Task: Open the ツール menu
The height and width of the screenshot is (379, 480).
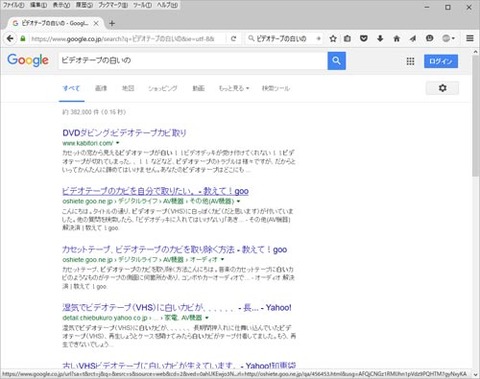Action: (142, 5)
